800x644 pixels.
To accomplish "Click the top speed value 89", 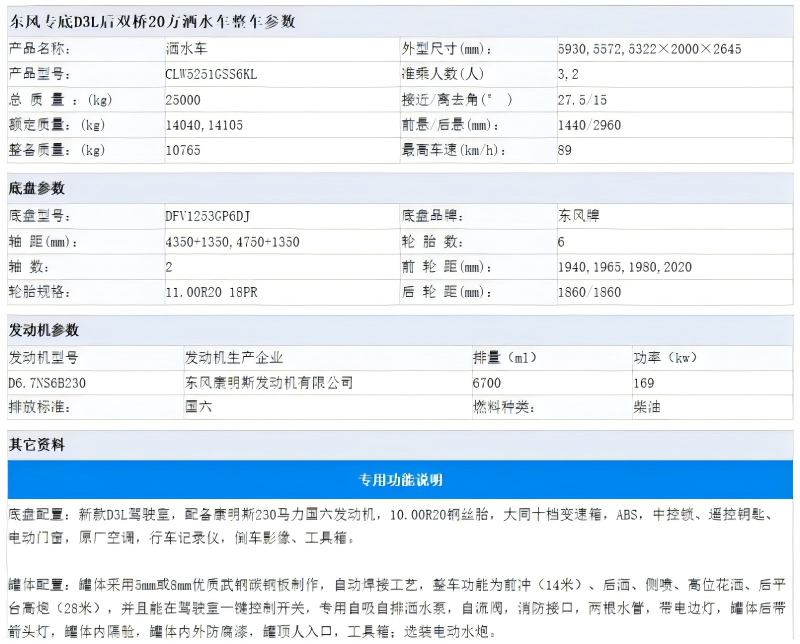I will (565, 150).
